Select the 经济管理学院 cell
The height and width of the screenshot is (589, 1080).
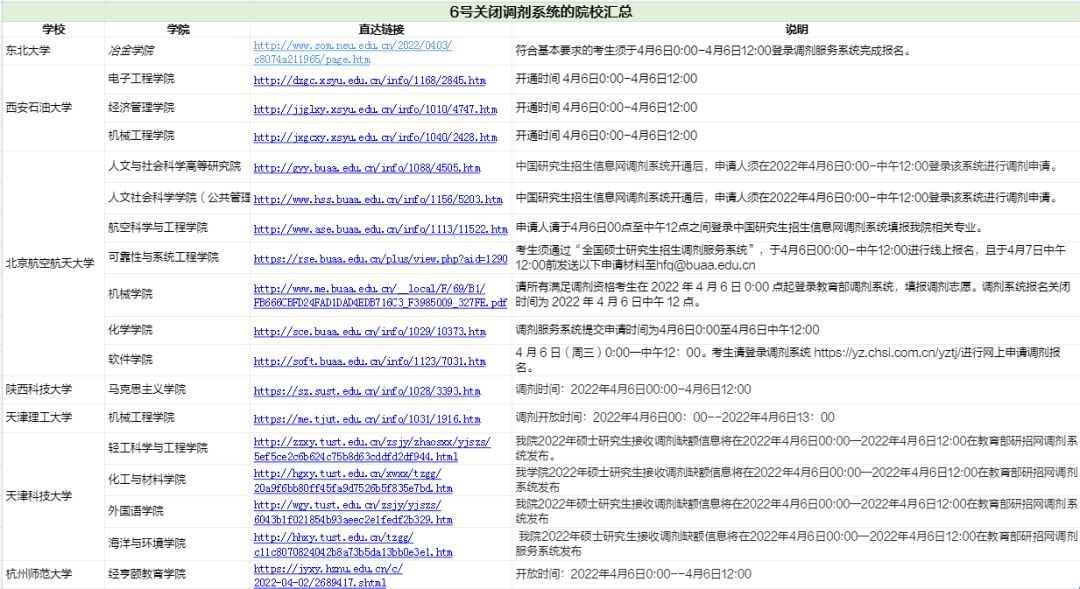[x=178, y=108]
